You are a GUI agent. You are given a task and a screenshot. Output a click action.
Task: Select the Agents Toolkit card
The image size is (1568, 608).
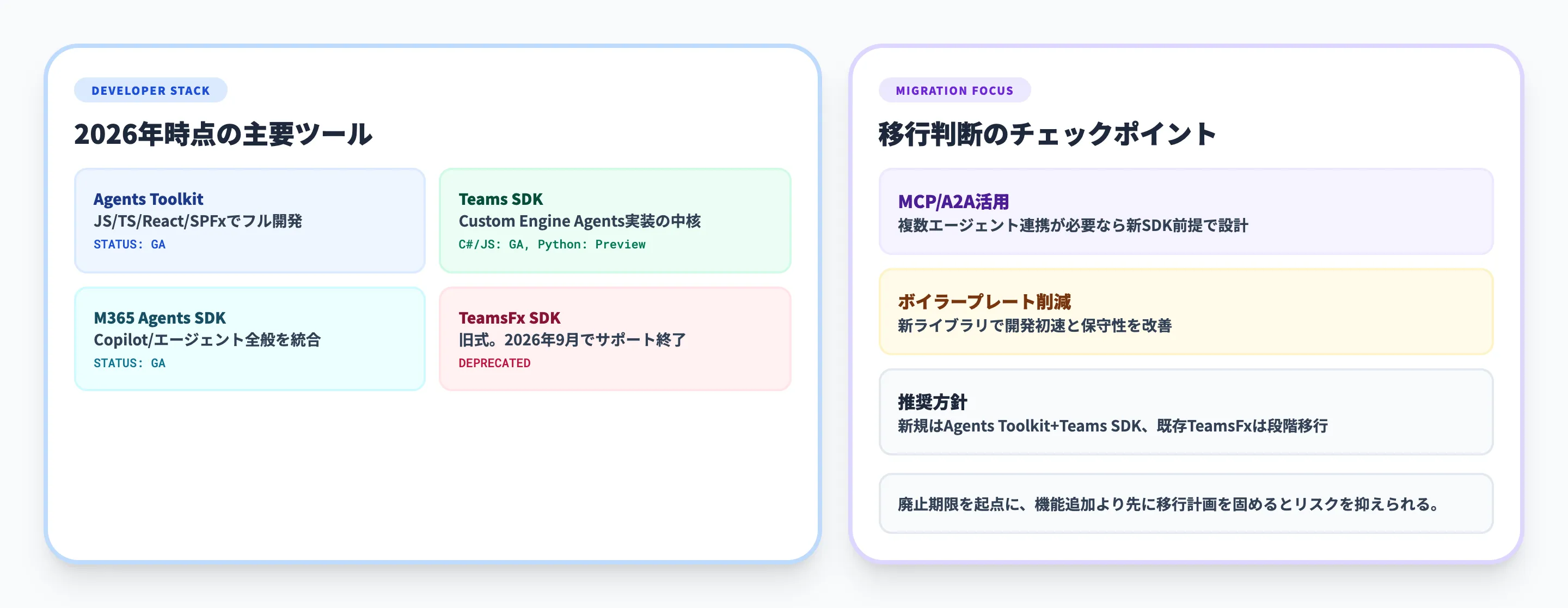(x=249, y=221)
